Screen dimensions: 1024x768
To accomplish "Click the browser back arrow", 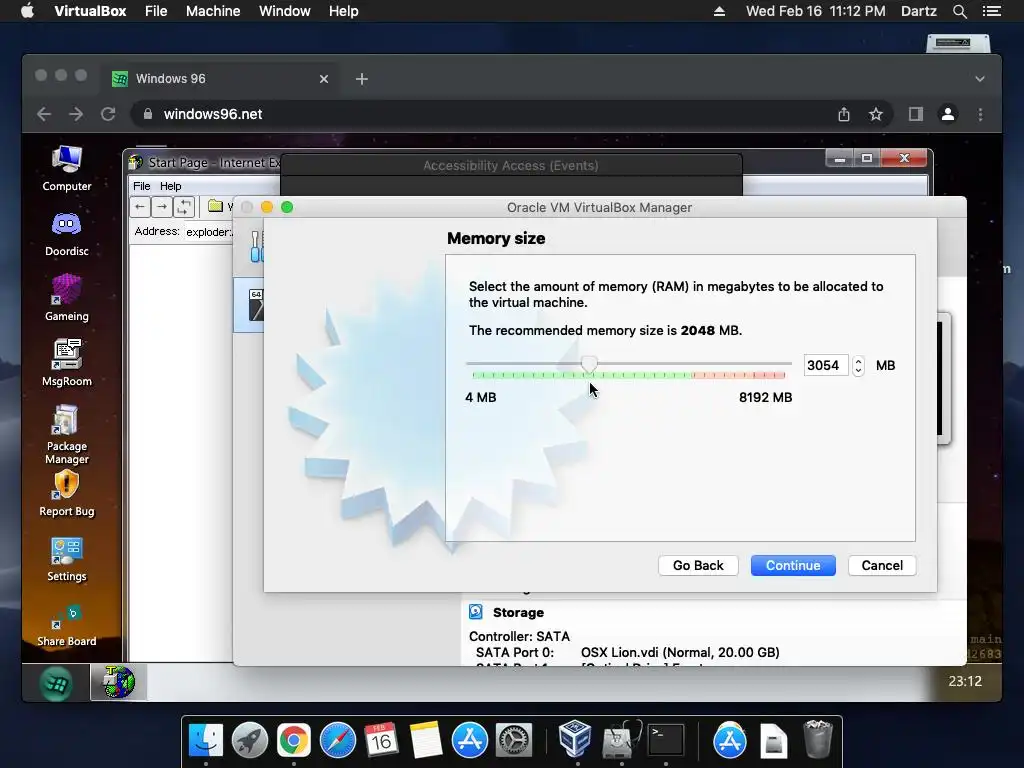I will 44,114.
